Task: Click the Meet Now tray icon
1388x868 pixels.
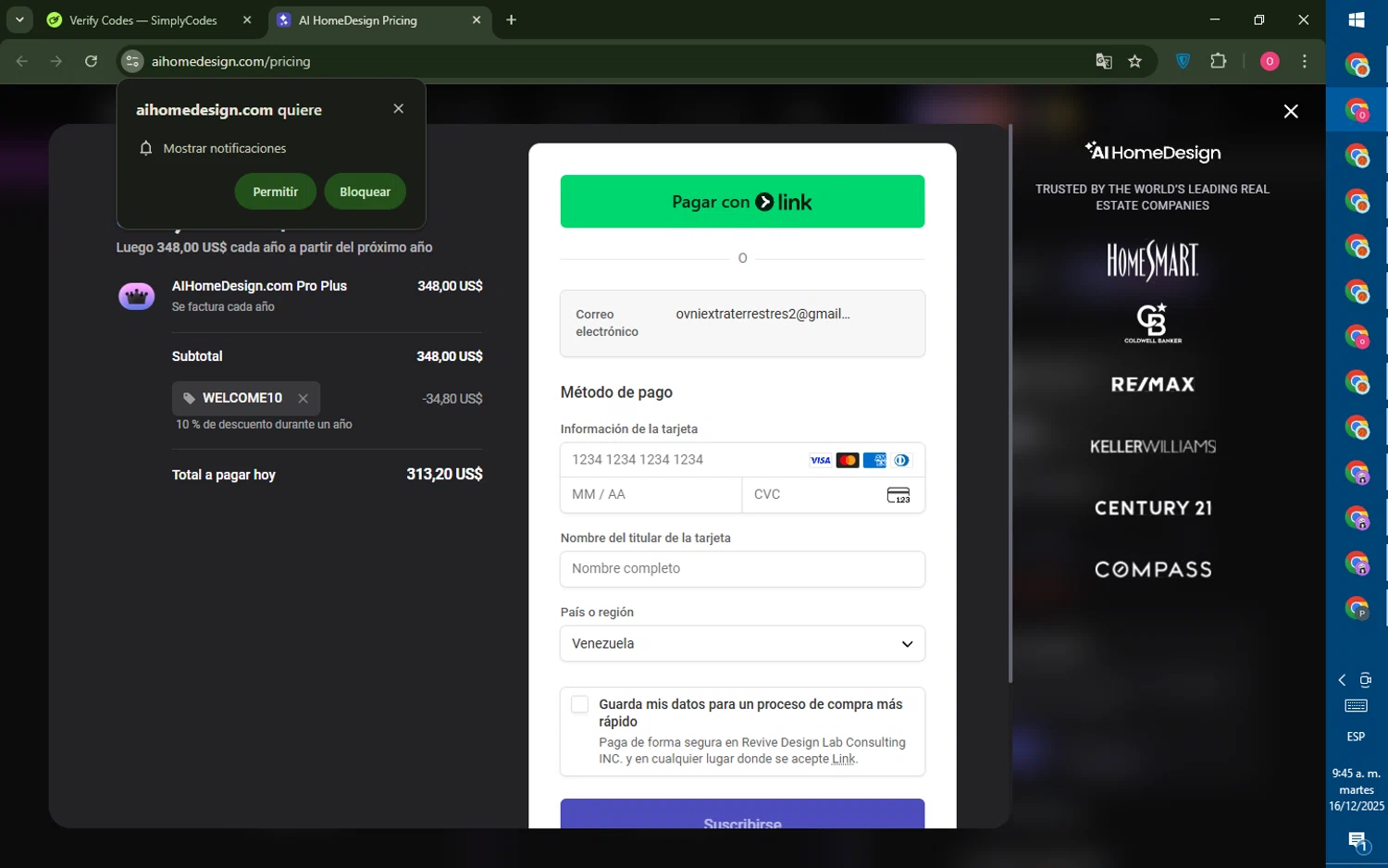Action: (x=1366, y=680)
